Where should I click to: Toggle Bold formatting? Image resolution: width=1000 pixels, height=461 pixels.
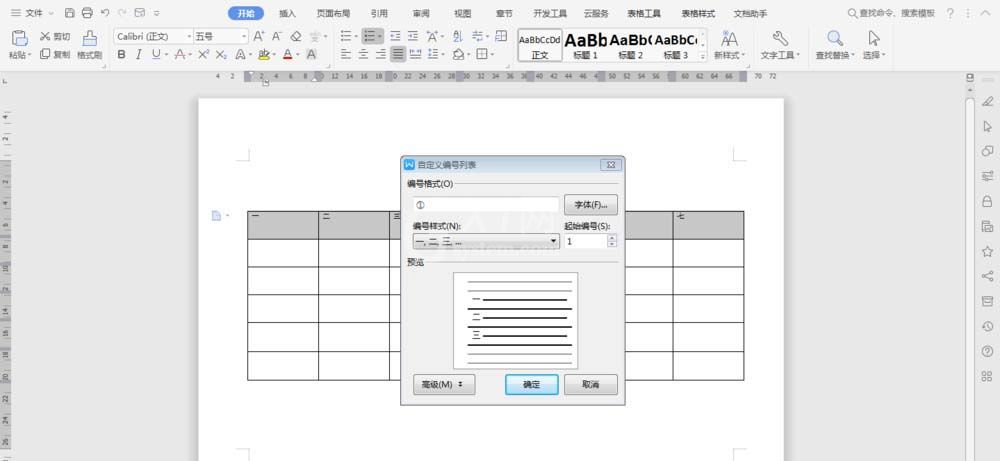click(x=122, y=55)
